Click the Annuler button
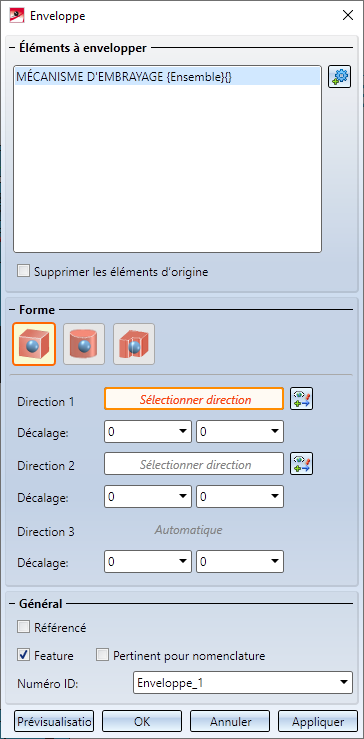364x739 pixels. point(230,722)
